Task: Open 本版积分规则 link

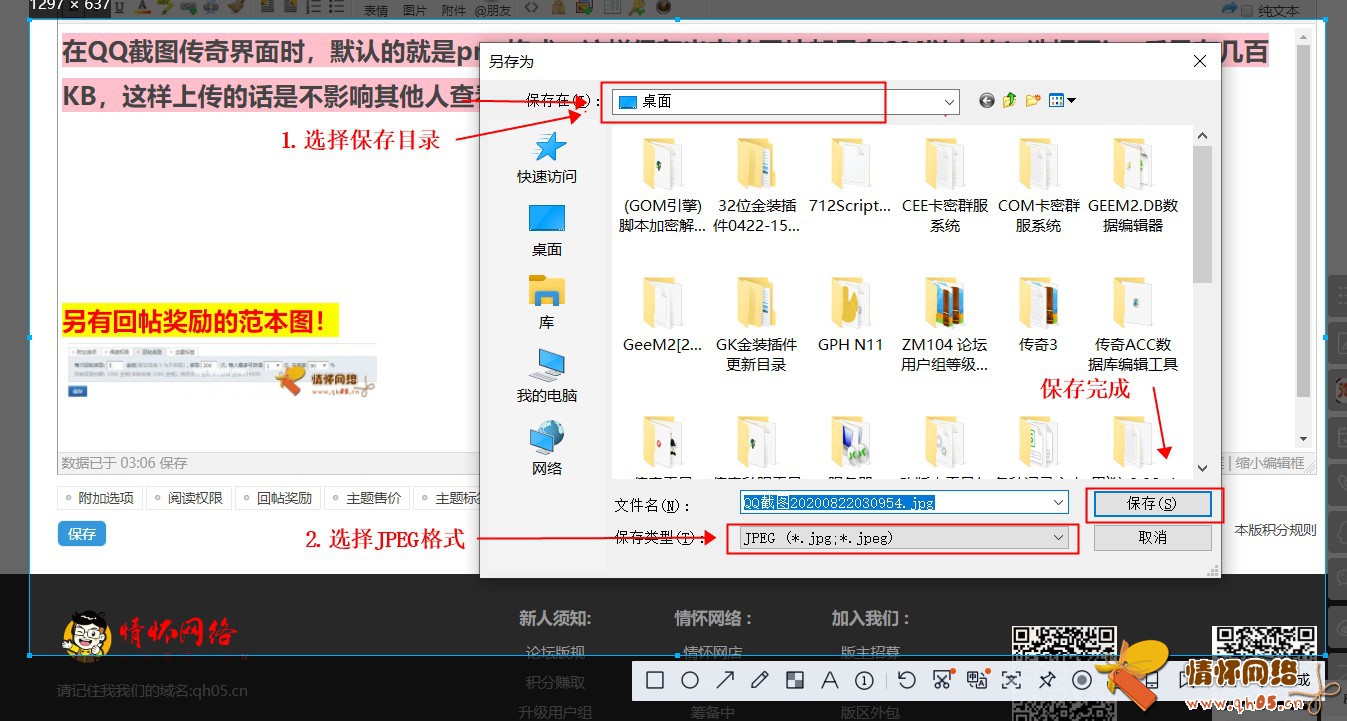Action: point(1275,530)
